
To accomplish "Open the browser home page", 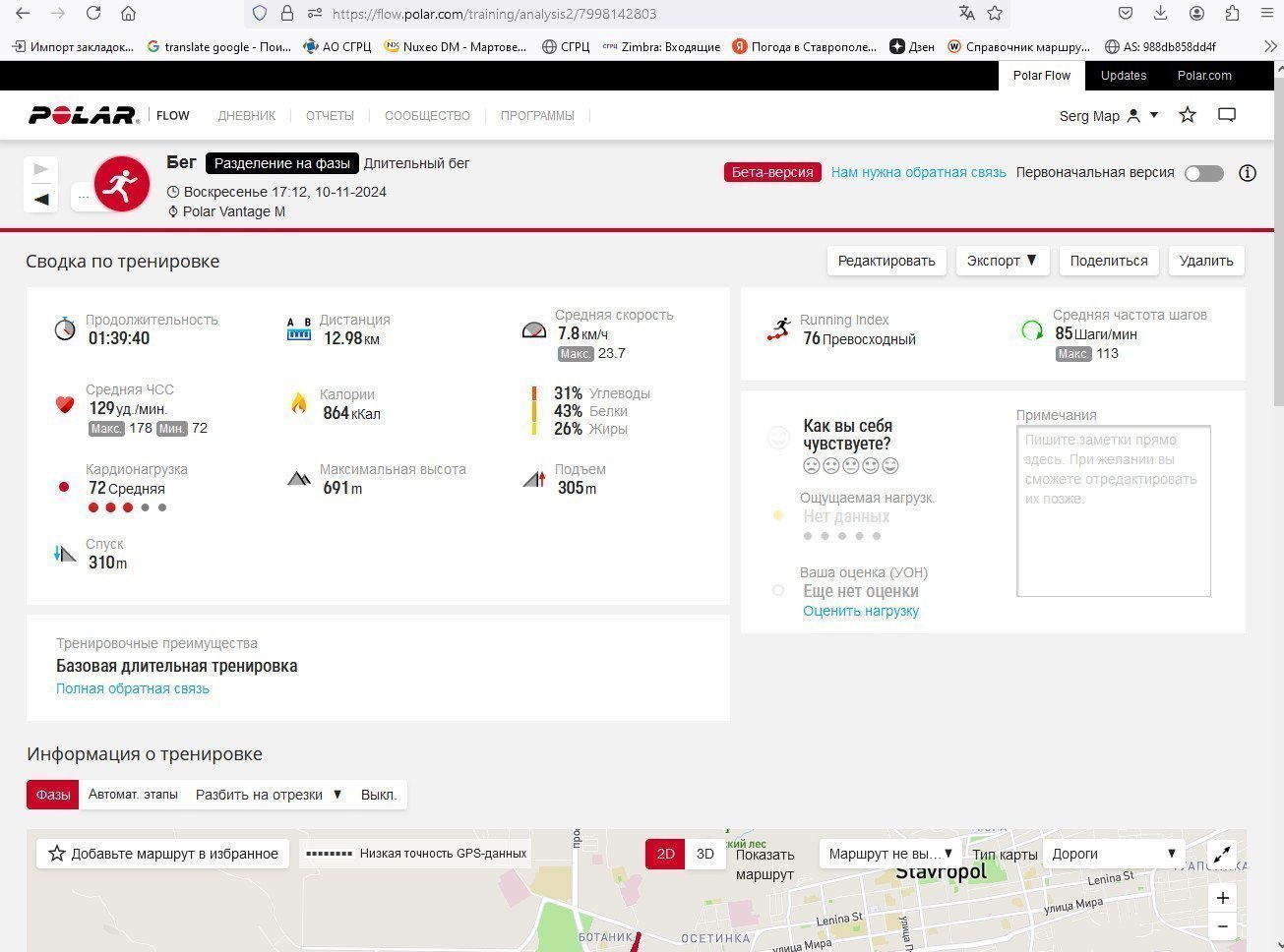I will click(128, 14).
